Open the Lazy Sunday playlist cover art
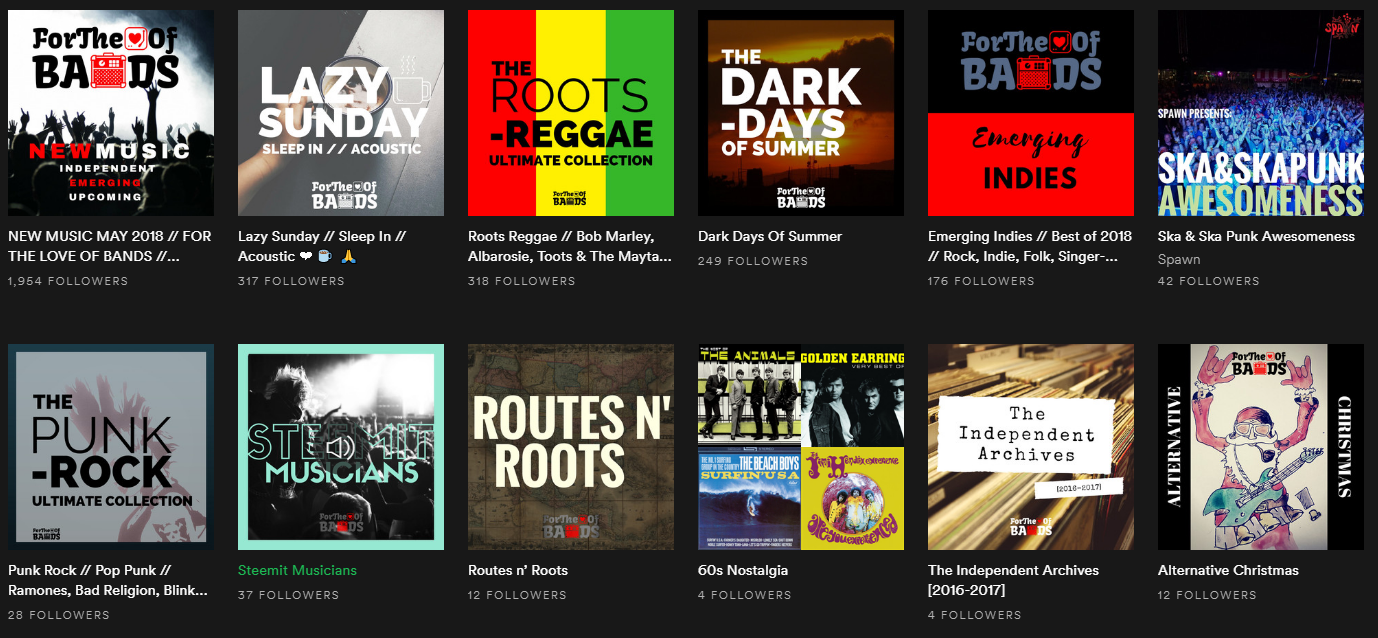 (x=341, y=113)
